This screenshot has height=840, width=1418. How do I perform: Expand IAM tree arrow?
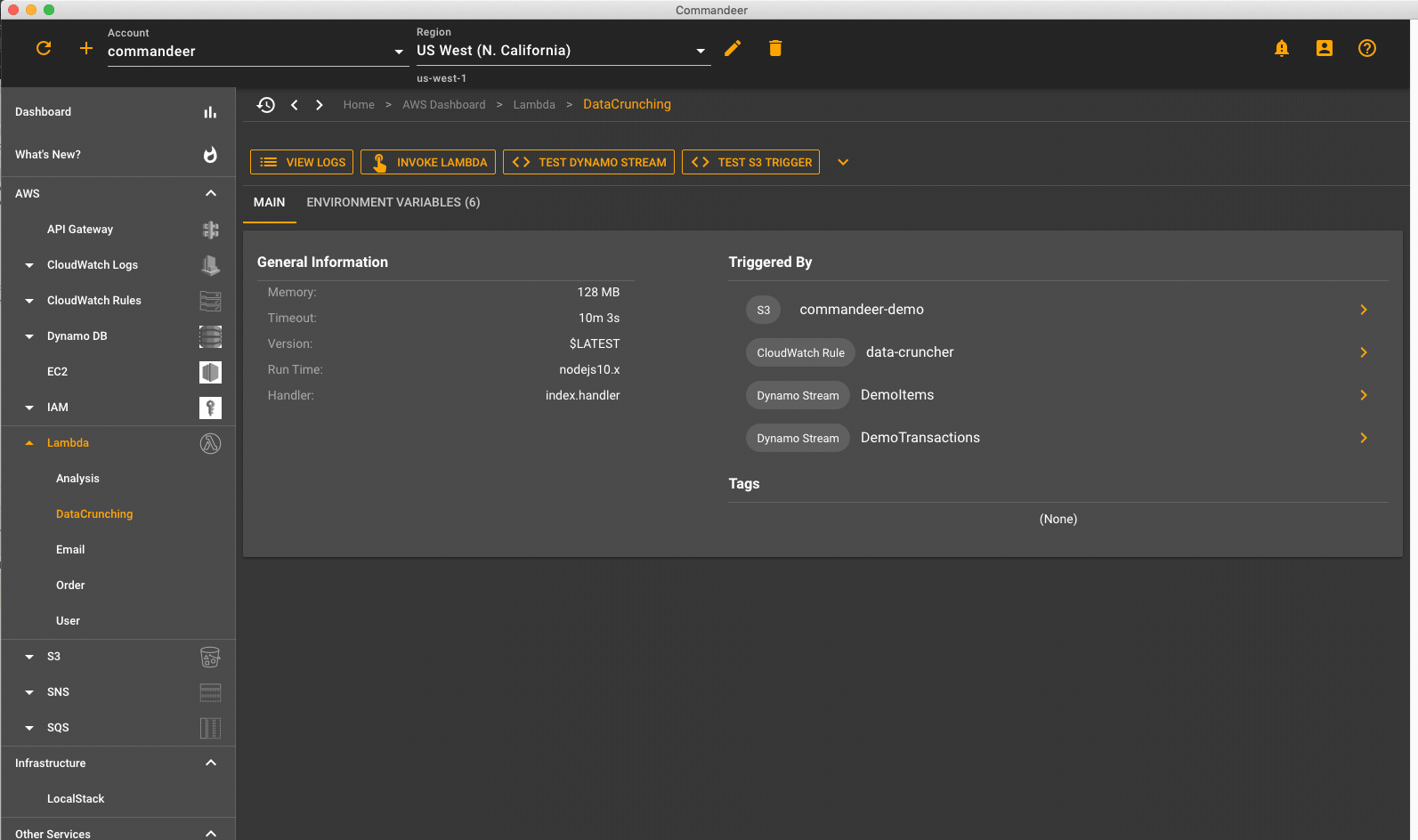tap(29, 408)
